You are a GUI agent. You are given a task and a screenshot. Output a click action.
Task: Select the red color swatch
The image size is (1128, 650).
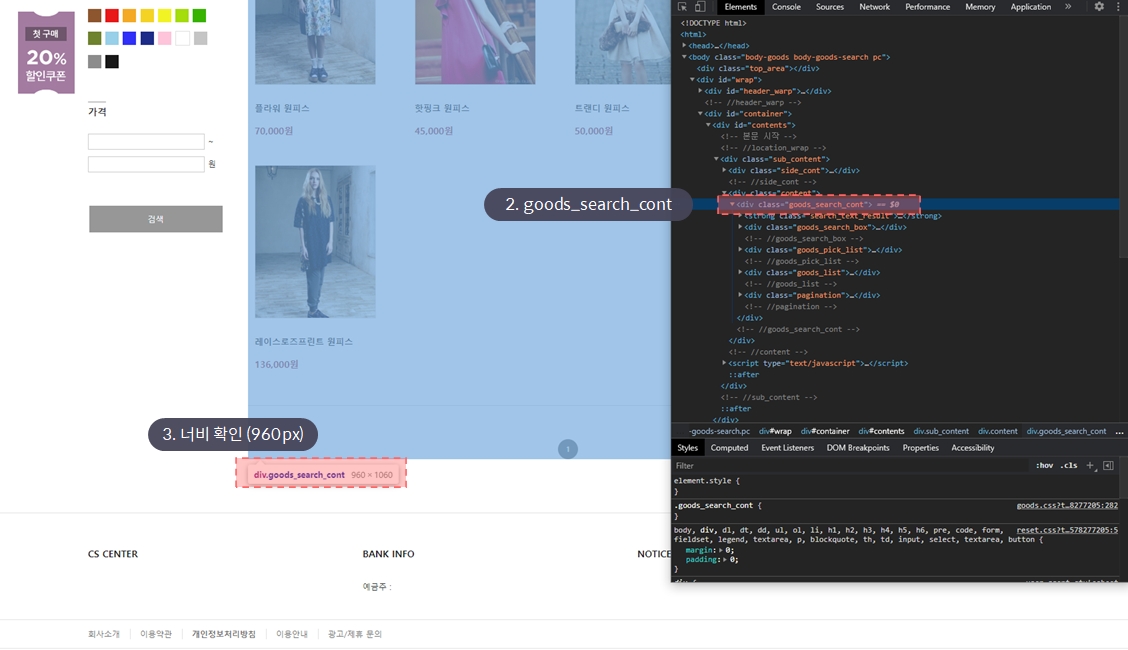[112, 15]
